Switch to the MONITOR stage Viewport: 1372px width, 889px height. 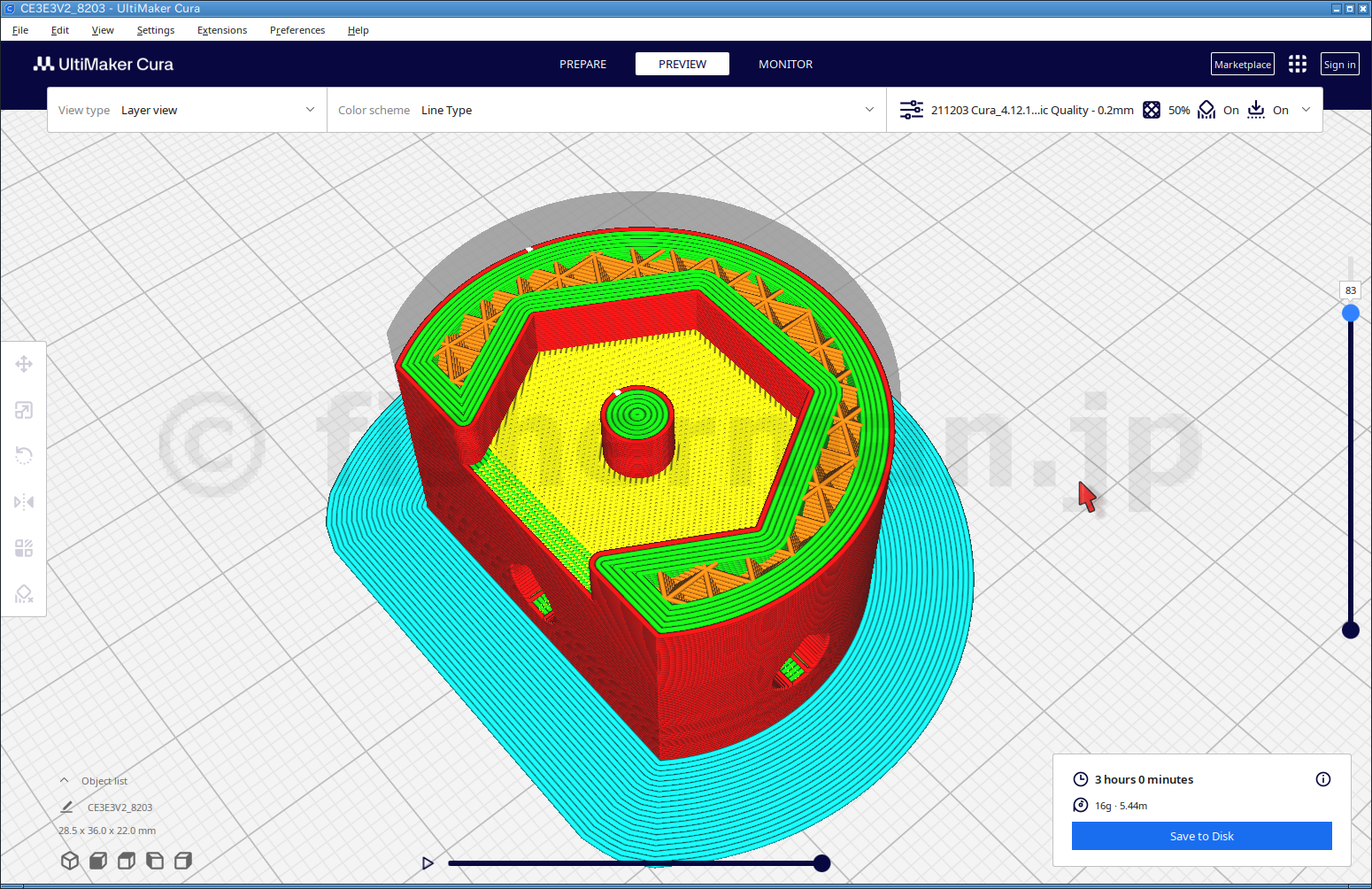[786, 64]
